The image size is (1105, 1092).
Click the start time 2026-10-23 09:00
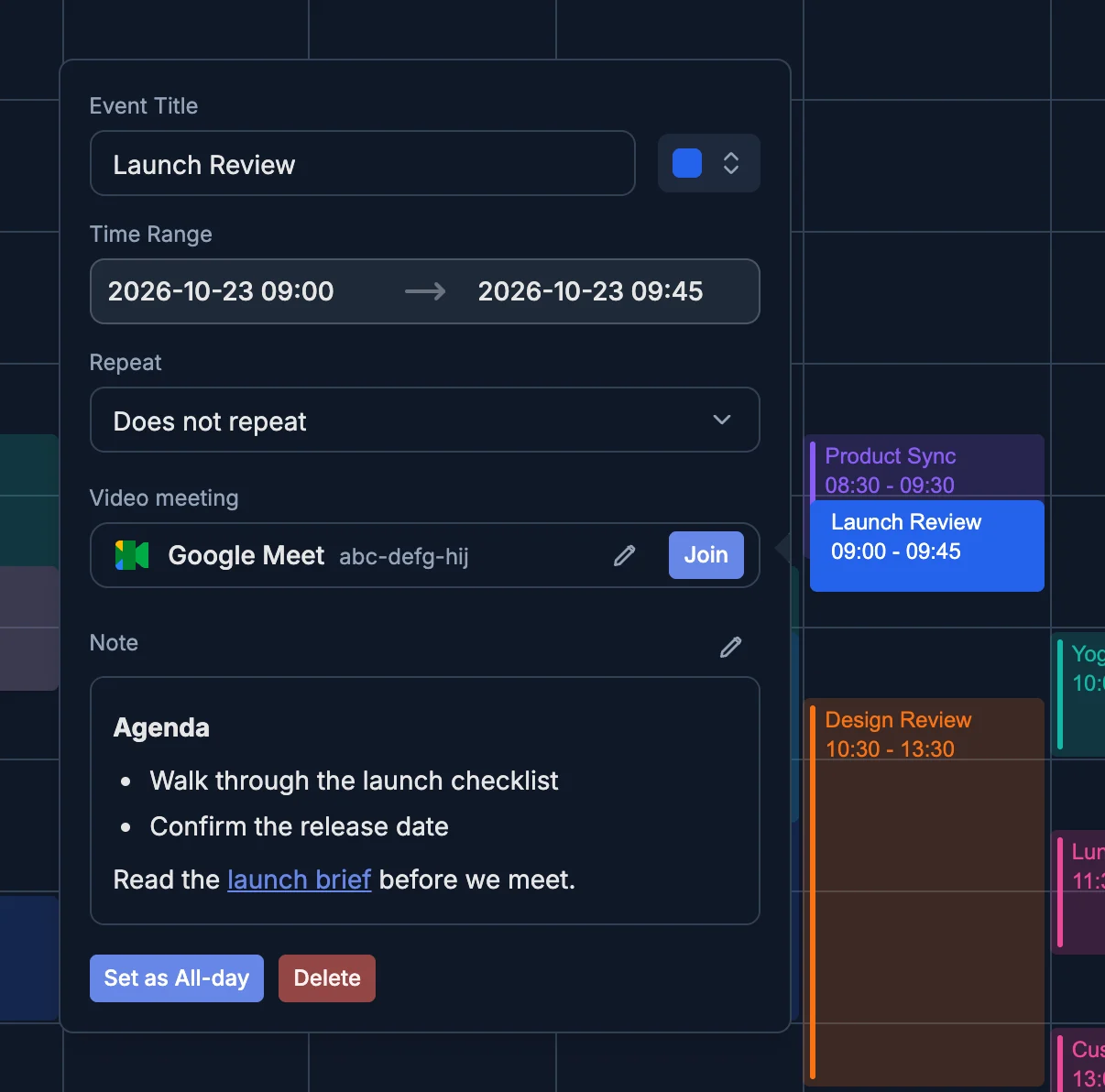pos(221,291)
